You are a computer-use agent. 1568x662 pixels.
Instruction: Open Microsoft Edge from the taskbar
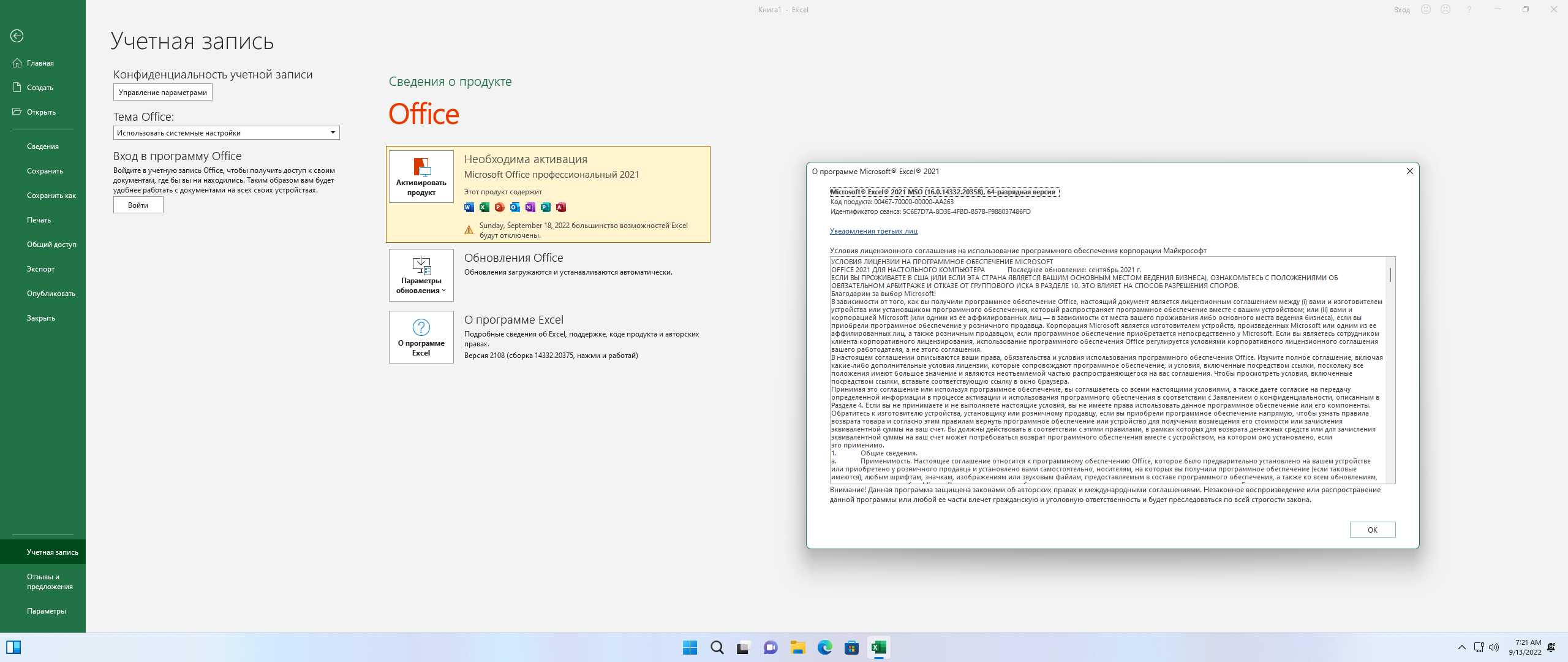pyautogui.click(x=824, y=647)
